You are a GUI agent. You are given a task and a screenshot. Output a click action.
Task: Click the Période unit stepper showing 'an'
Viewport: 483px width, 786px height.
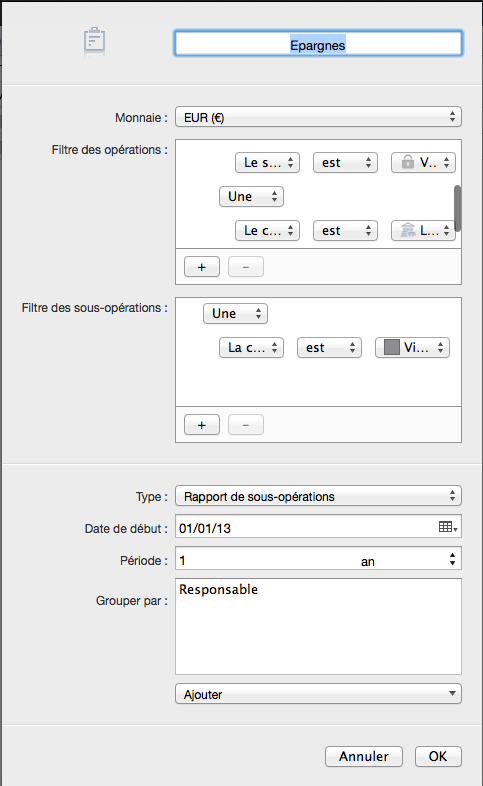click(x=408, y=560)
